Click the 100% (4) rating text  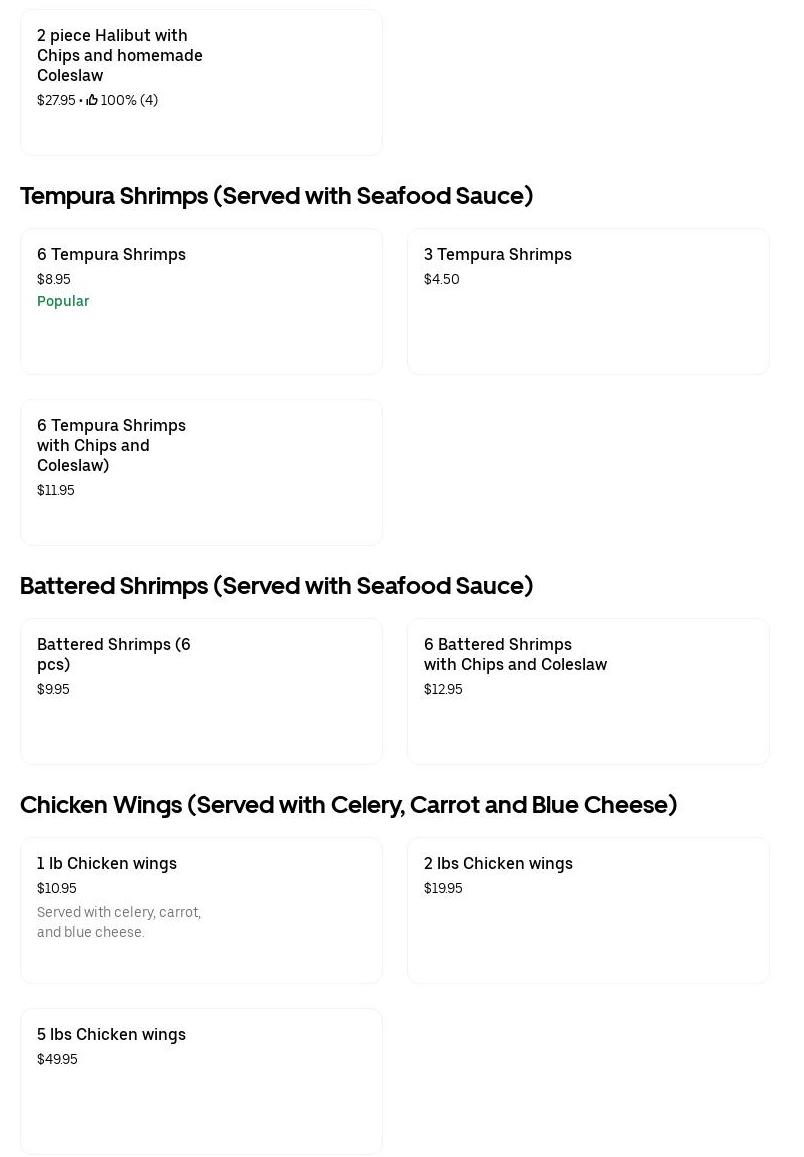(x=129, y=100)
